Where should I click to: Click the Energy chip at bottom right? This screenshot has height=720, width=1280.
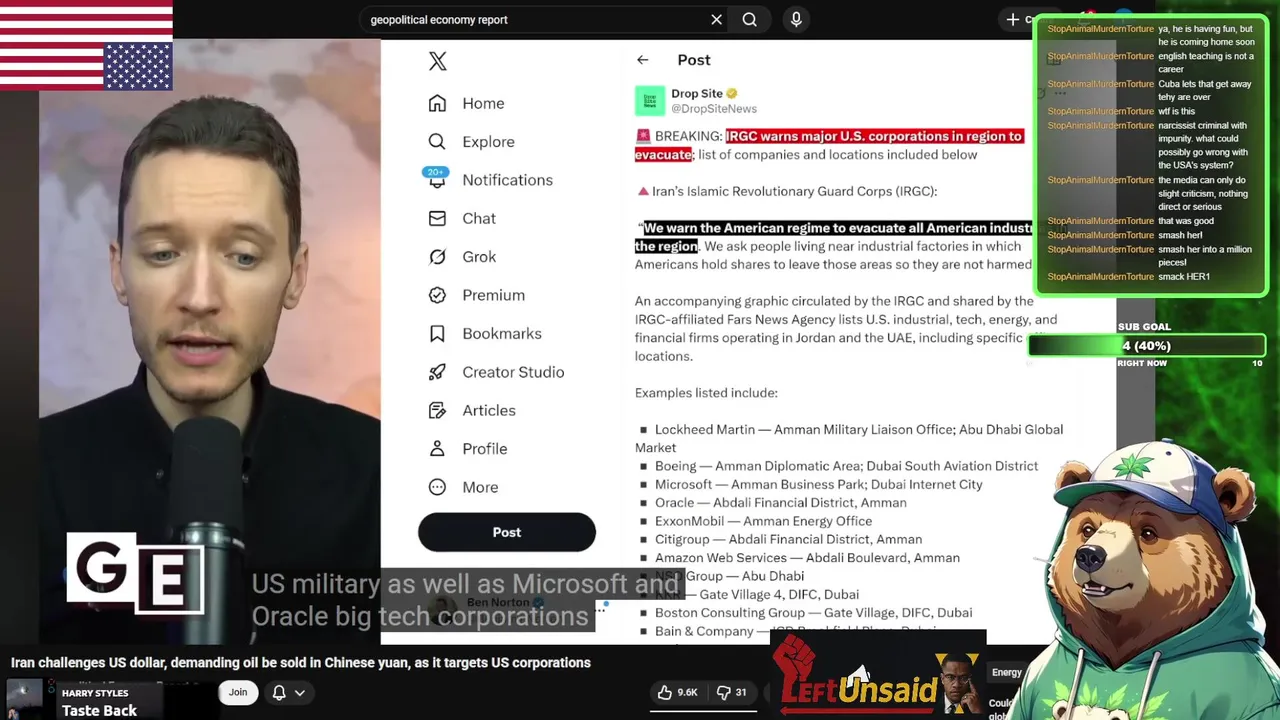point(1007,672)
